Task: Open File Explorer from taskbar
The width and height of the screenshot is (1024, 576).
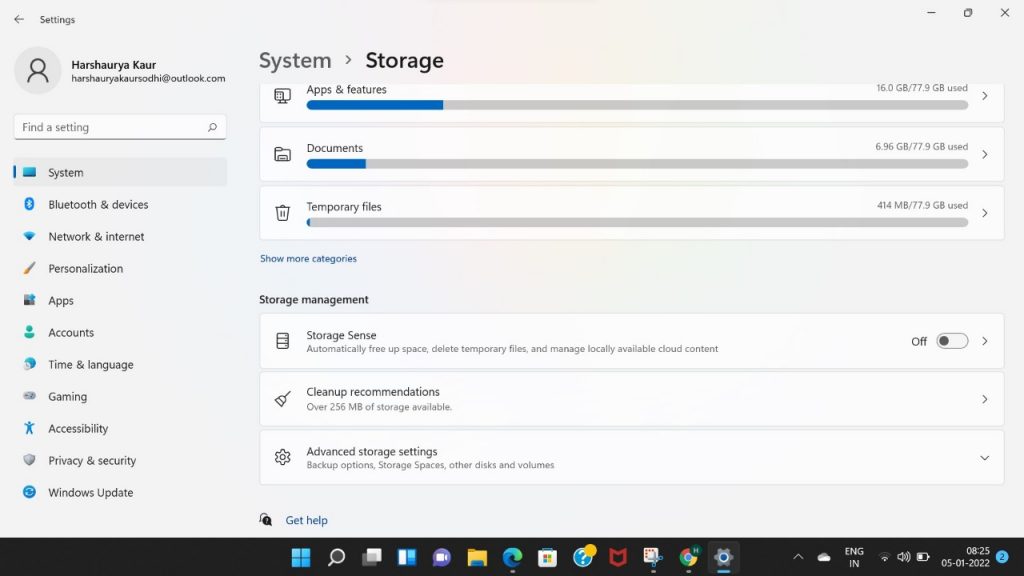Action: tap(477, 558)
